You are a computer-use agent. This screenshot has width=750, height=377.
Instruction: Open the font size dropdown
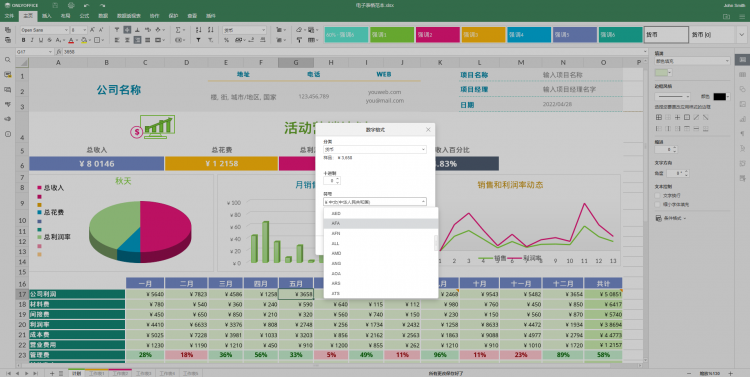pos(79,30)
